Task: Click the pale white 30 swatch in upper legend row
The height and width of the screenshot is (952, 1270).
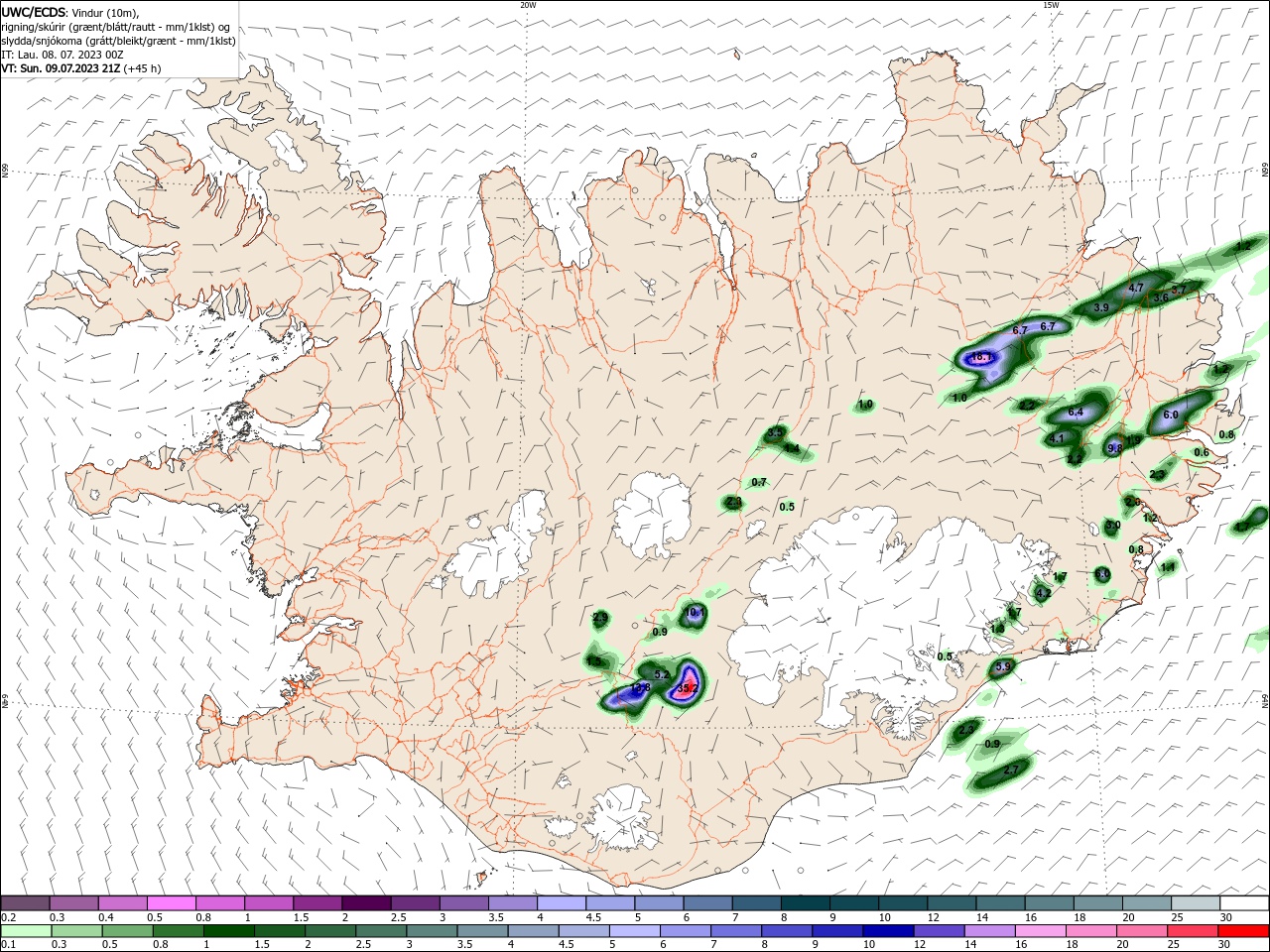Action: (1244, 903)
